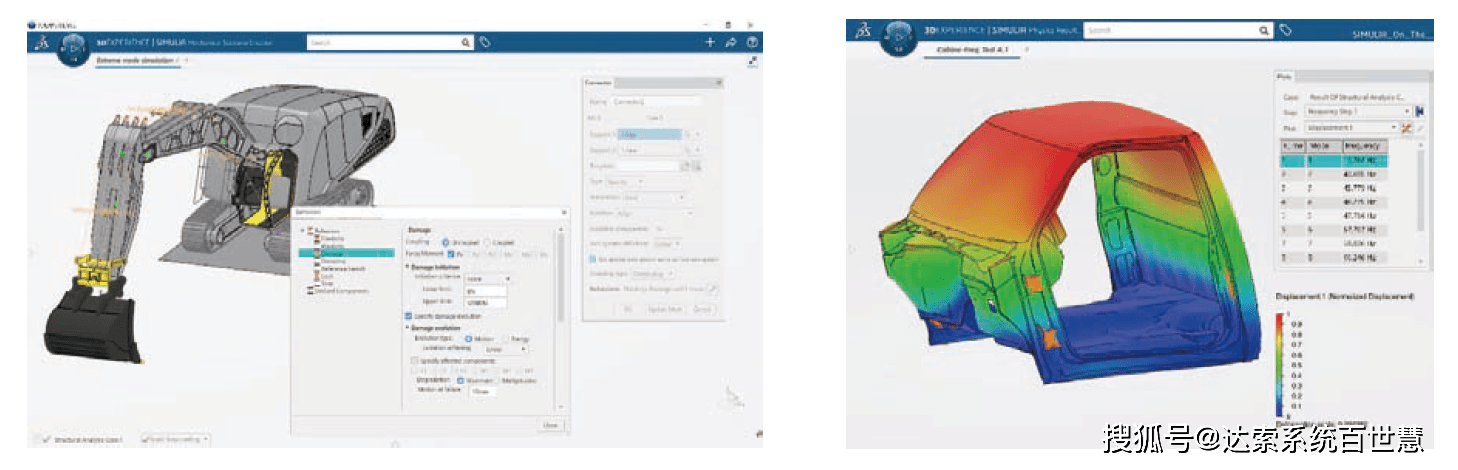Click the 3DS logo in excavator window
The image size is (1458, 470).
pyautogui.click(x=42, y=43)
